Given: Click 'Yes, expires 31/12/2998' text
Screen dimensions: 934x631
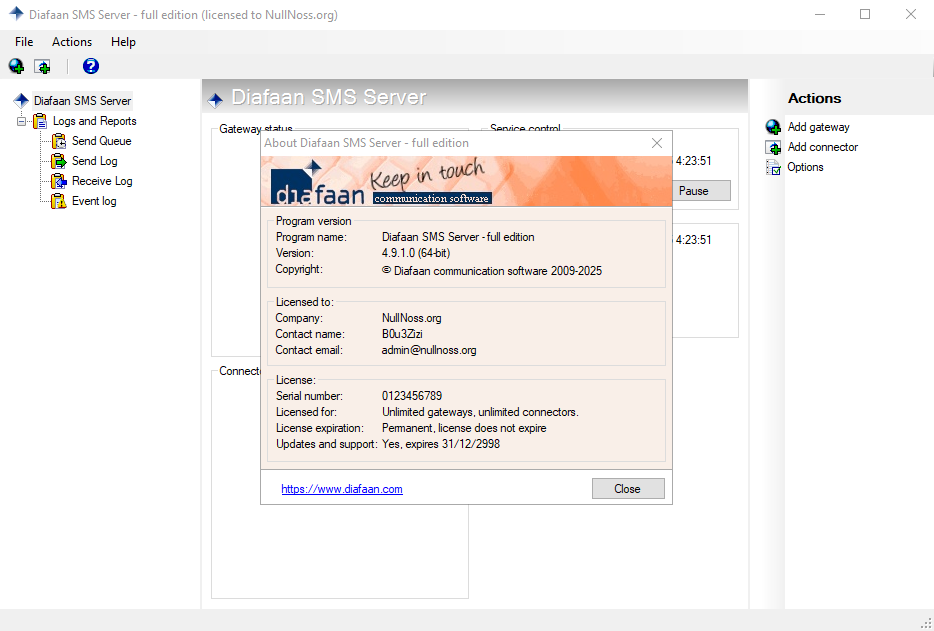Looking at the screenshot, I should 441,445.
